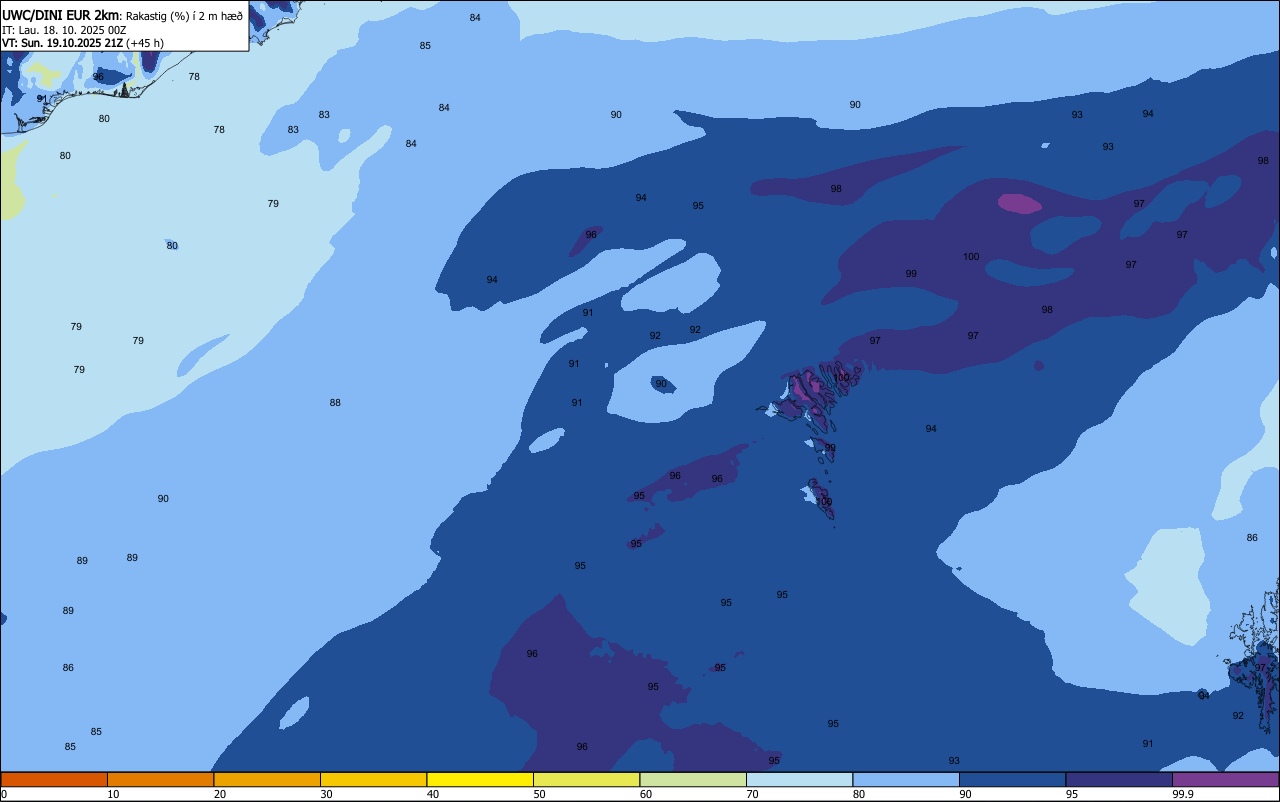Pick the amber 20–30 legend color segment

point(267,779)
